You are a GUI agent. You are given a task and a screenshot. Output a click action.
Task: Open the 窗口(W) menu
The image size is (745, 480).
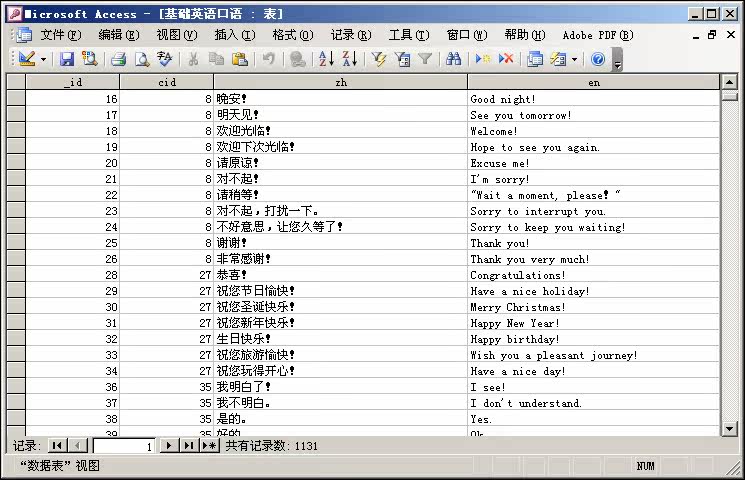coord(467,35)
